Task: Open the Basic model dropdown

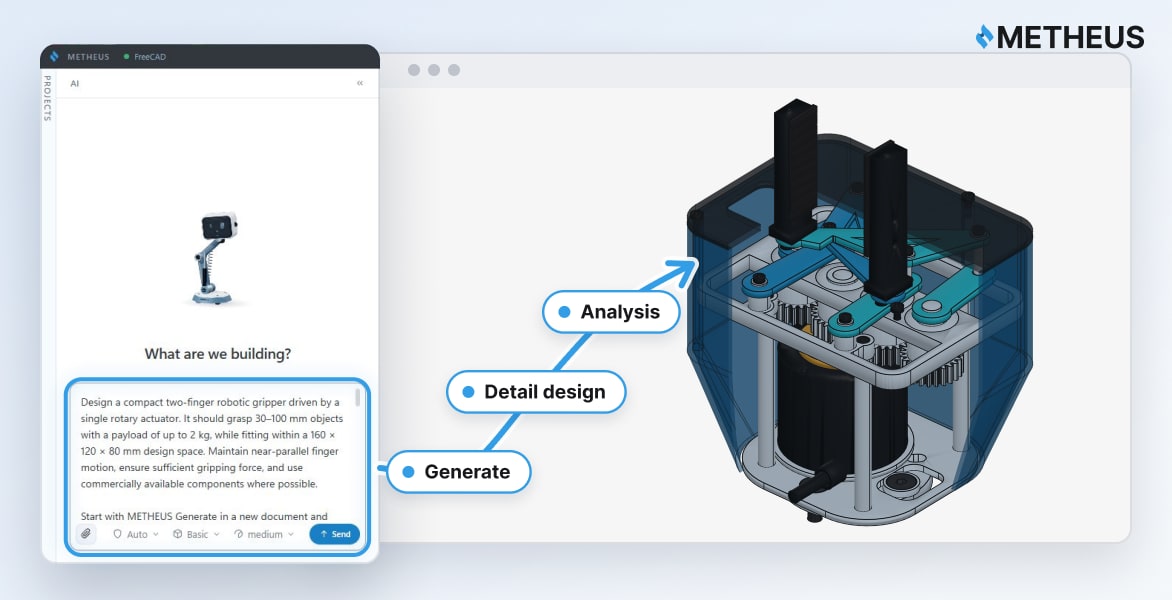Action: [197, 534]
